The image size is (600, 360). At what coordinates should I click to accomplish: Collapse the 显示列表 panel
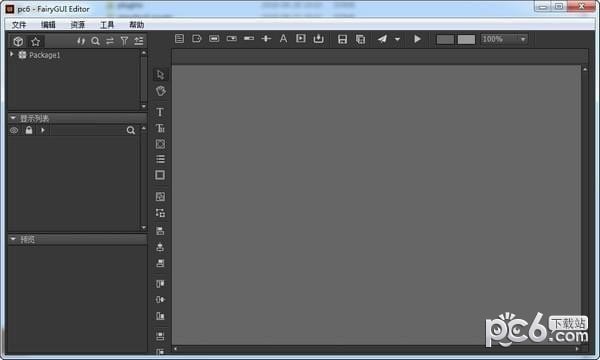[13, 118]
